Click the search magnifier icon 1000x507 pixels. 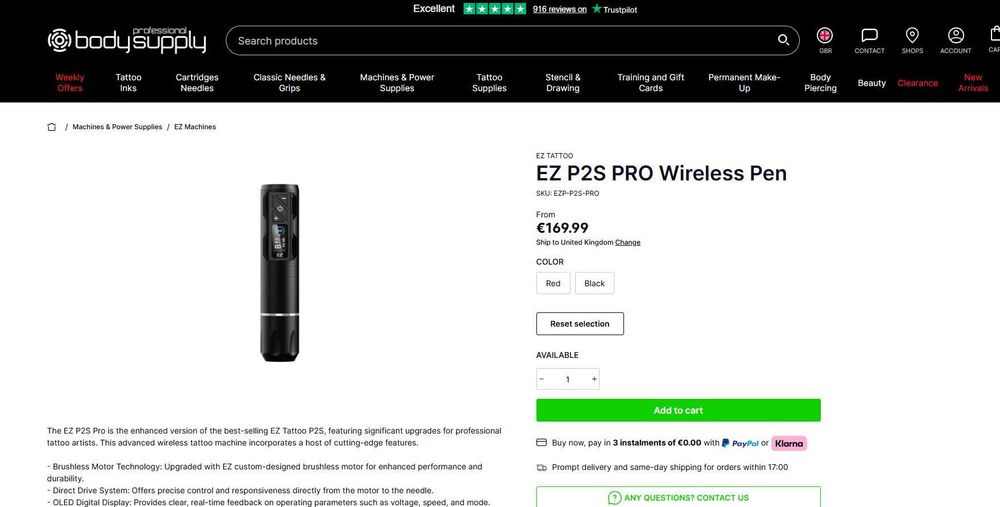783,40
